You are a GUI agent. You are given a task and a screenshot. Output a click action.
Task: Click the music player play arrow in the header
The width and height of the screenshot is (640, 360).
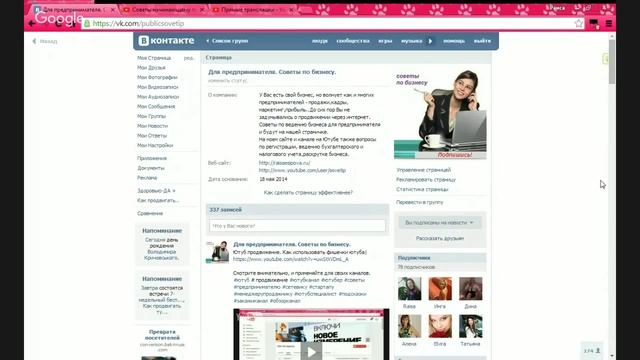[430, 41]
